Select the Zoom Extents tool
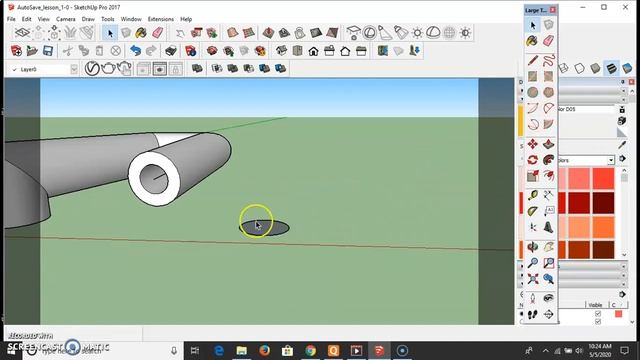 (533, 279)
